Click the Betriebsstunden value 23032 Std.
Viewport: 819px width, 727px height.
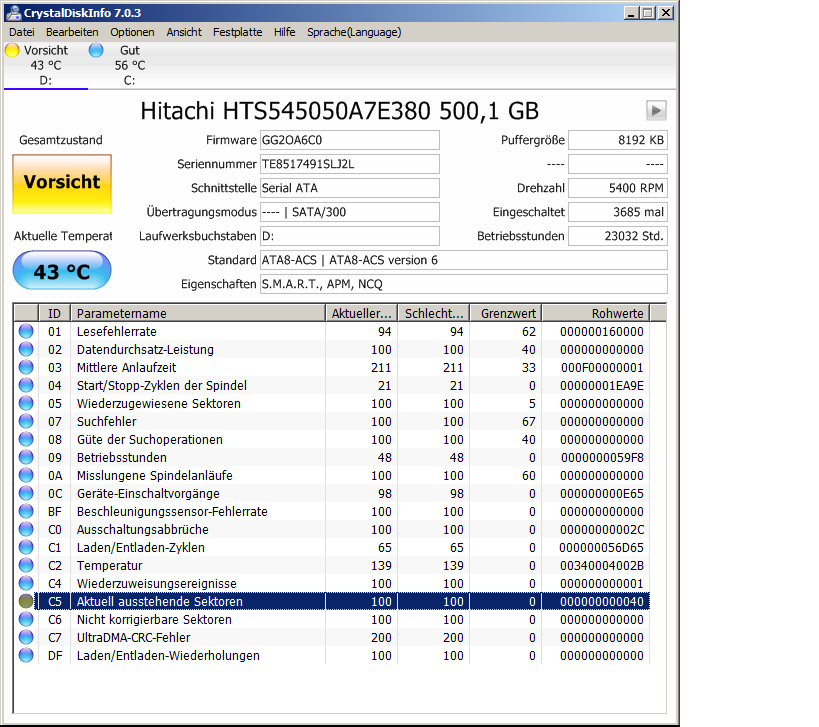(618, 236)
